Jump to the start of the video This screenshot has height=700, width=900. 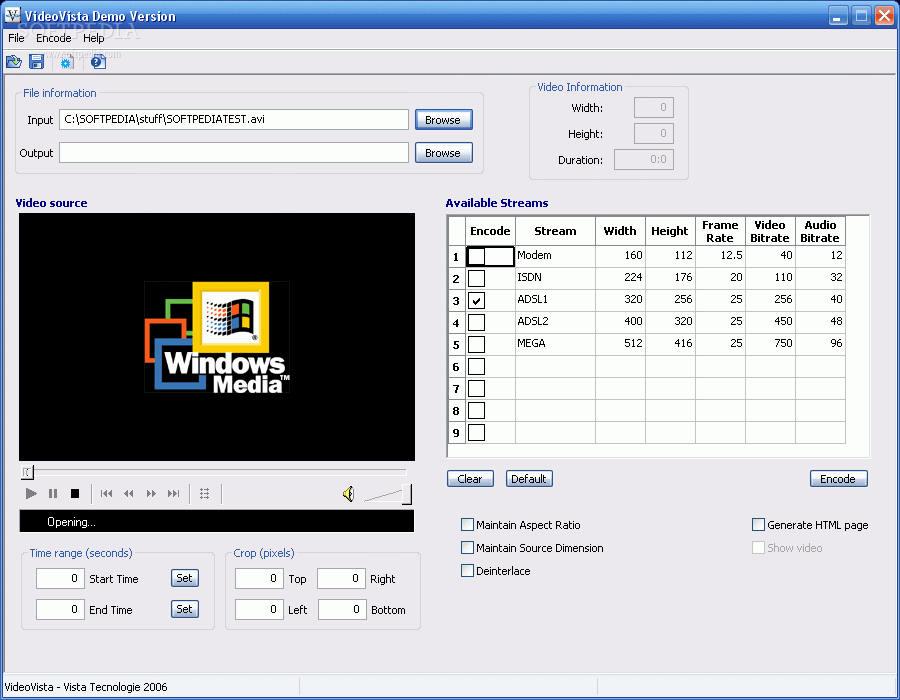106,493
